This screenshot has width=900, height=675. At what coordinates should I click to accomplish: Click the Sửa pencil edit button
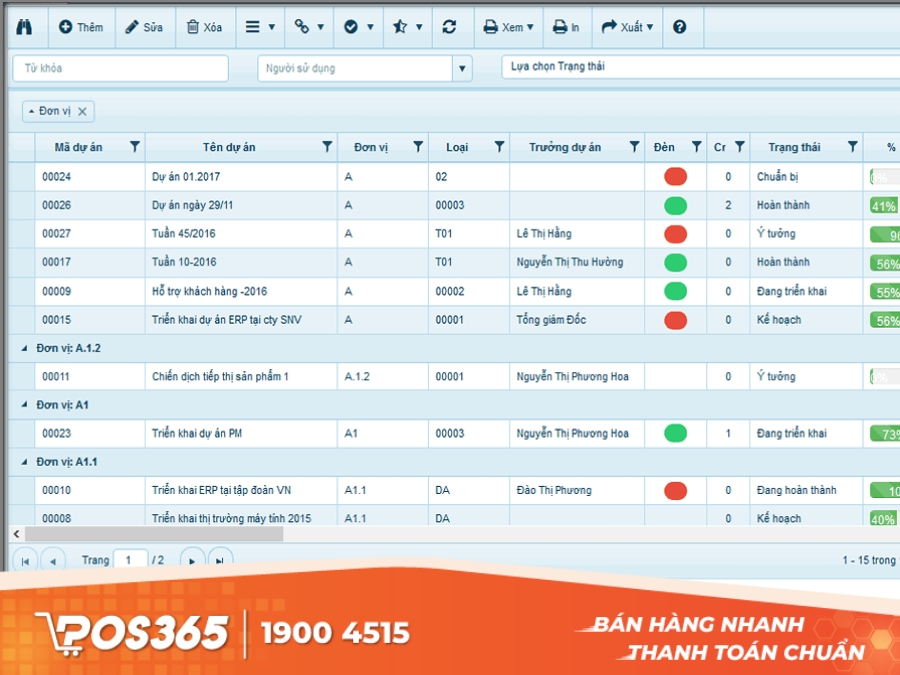144,27
